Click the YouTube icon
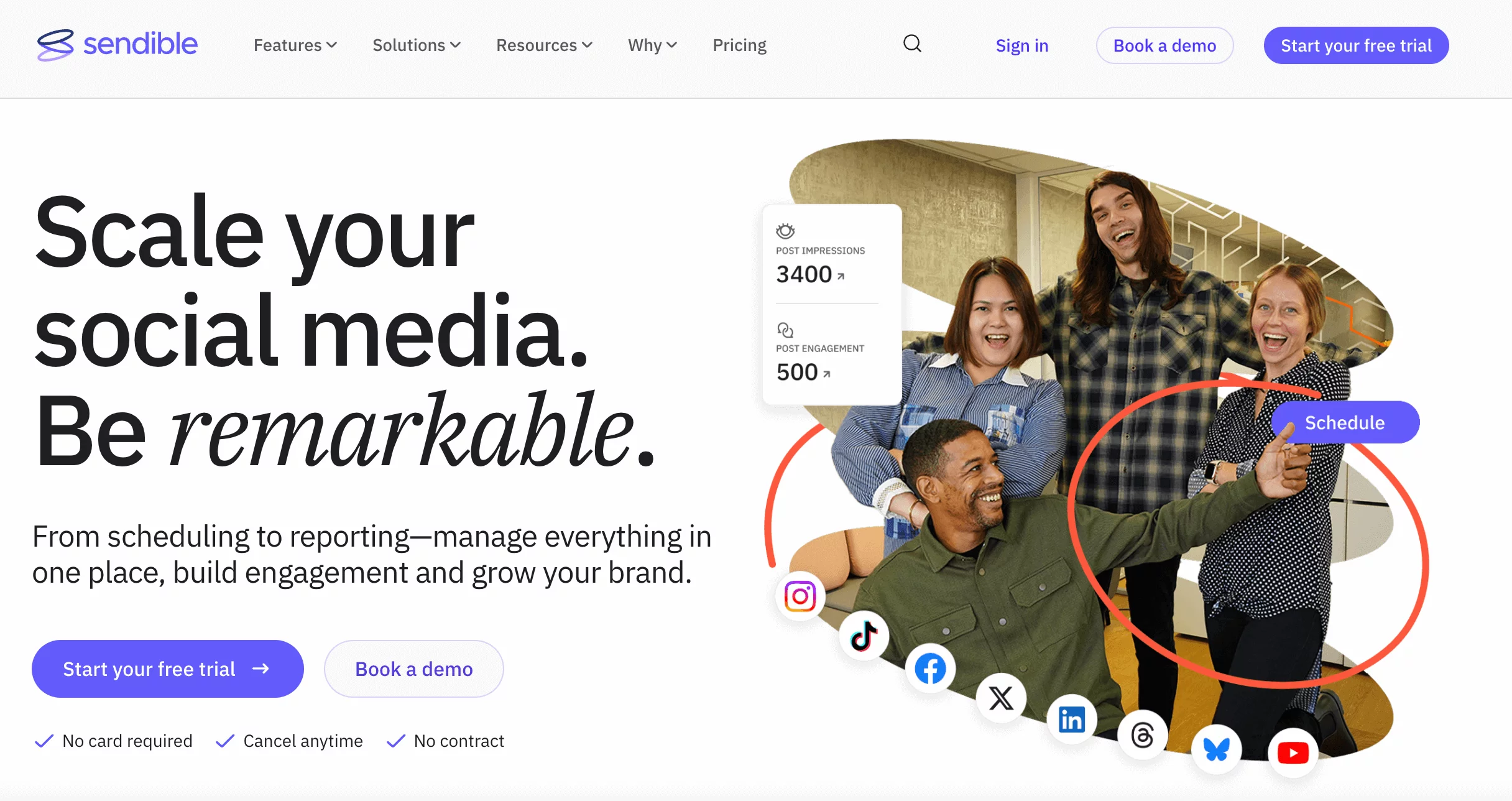1512x801 pixels. click(1293, 752)
